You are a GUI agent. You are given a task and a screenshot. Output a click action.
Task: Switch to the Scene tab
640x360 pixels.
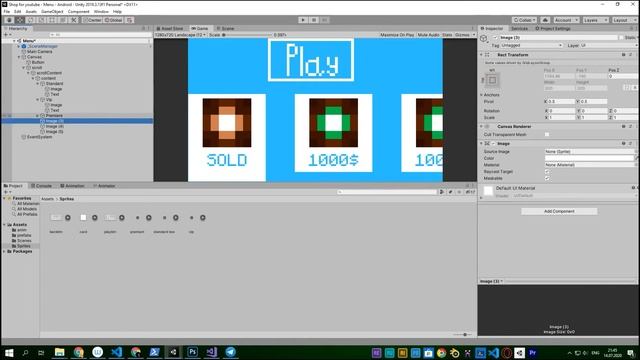click(225, 29)
